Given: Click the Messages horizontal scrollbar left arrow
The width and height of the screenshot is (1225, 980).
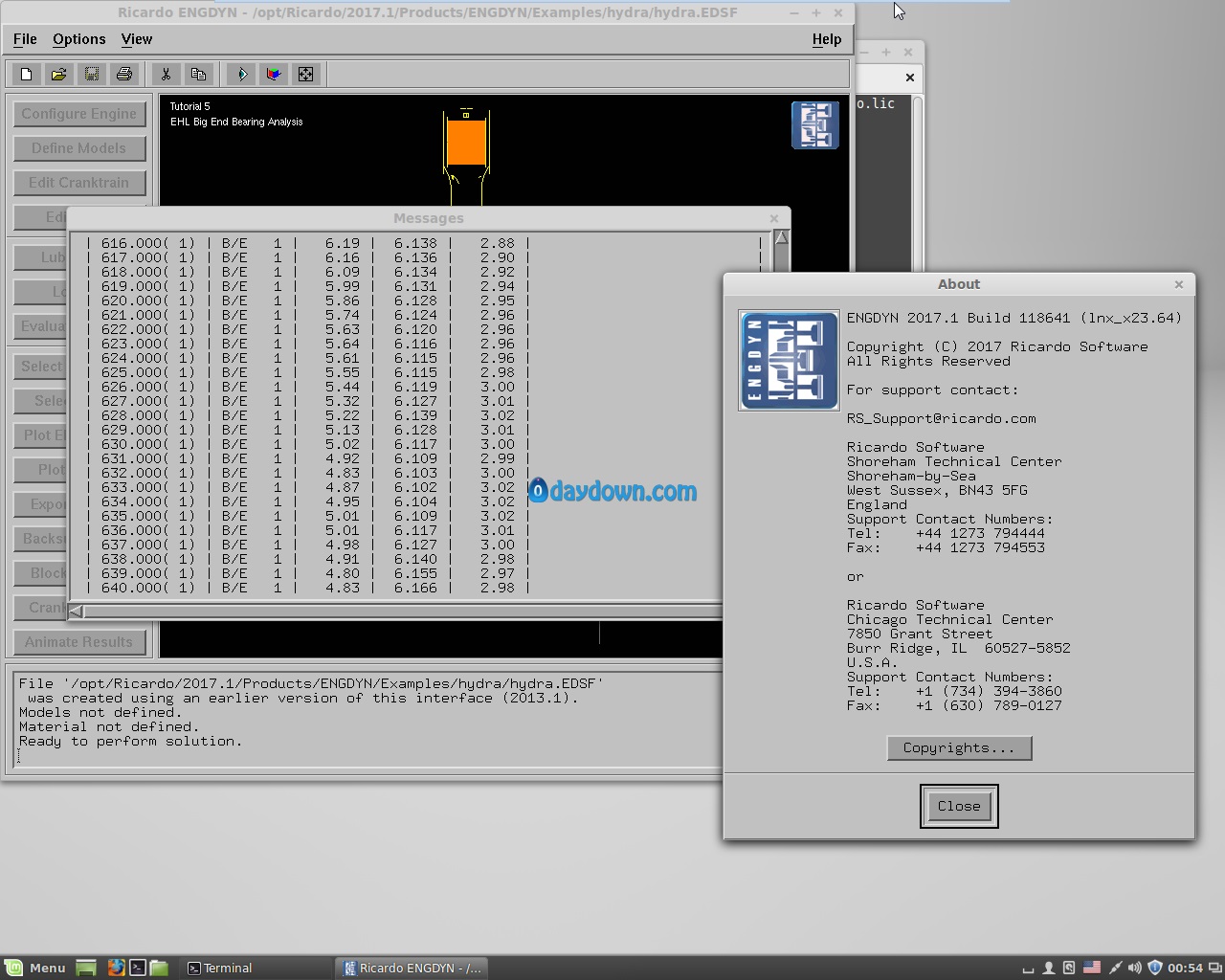Looking at the screenshot, I should tap(77, 611).
